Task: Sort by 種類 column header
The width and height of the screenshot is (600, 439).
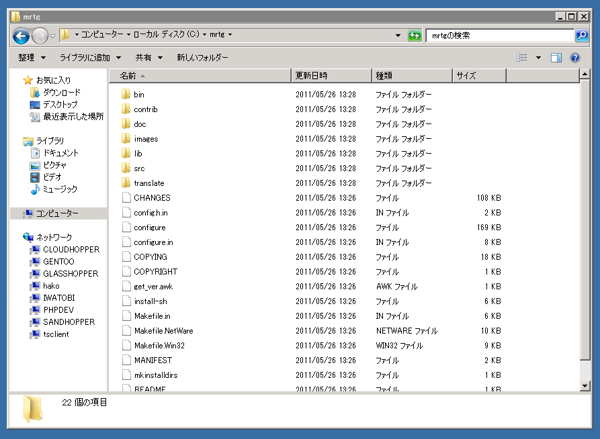Action: (412, 75)
